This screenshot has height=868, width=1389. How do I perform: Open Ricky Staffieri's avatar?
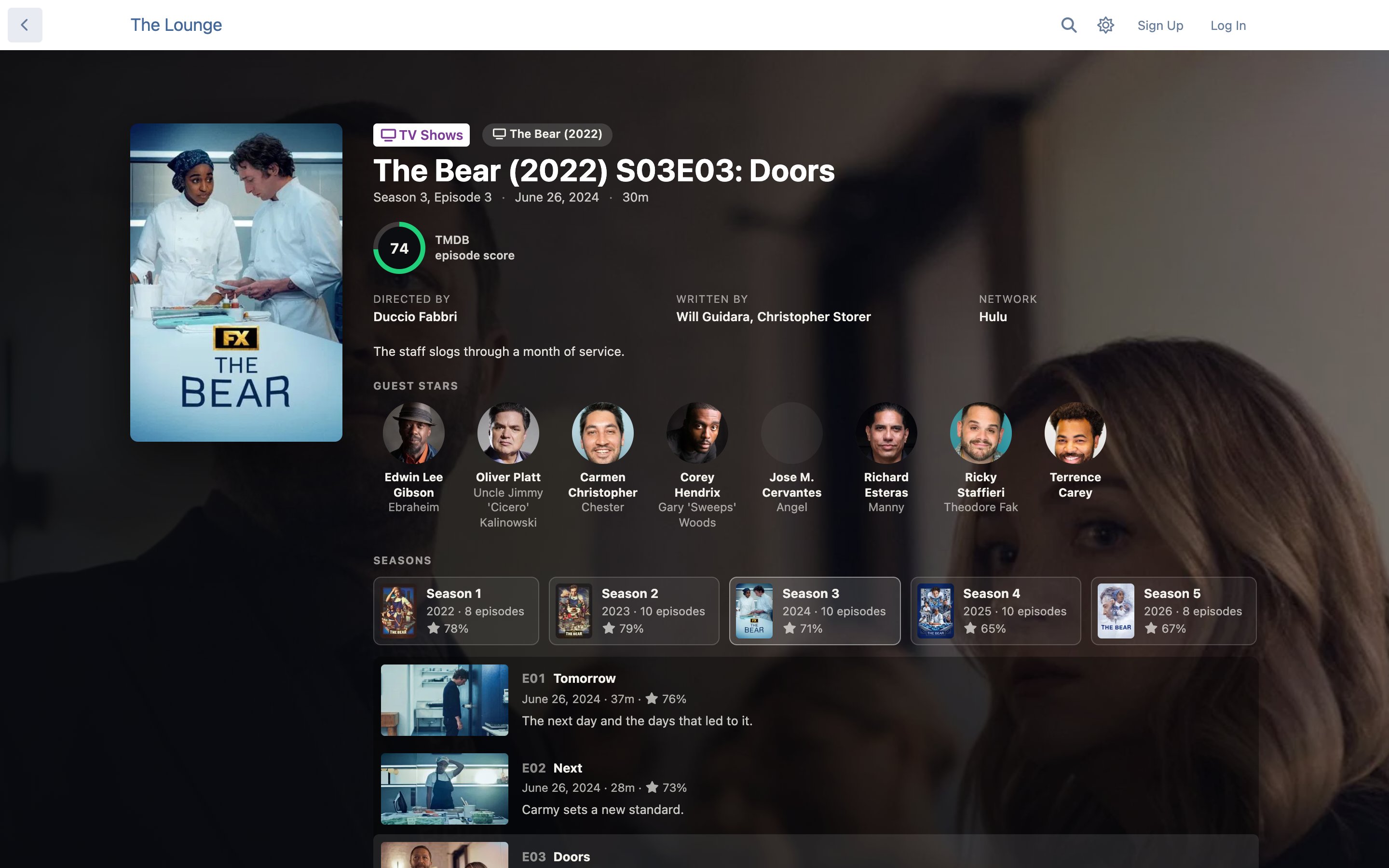[980, 433]
